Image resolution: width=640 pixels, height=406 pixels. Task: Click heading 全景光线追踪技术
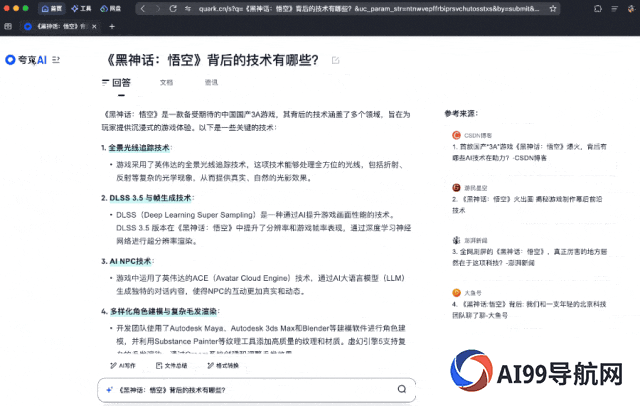click(x=139, y=148)
